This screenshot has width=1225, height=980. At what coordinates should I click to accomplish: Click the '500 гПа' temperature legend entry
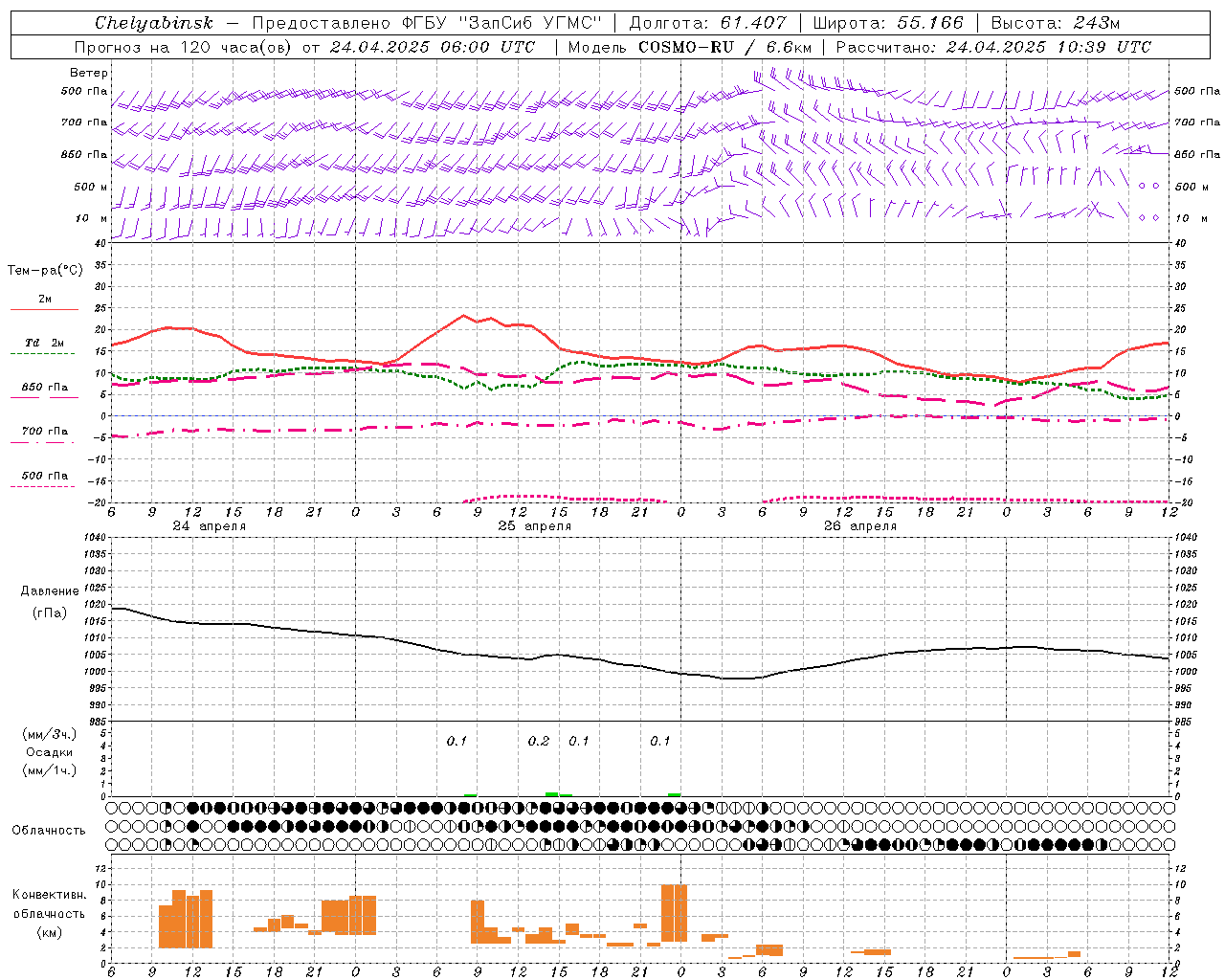pyautogui.click(x=45, y=476)
